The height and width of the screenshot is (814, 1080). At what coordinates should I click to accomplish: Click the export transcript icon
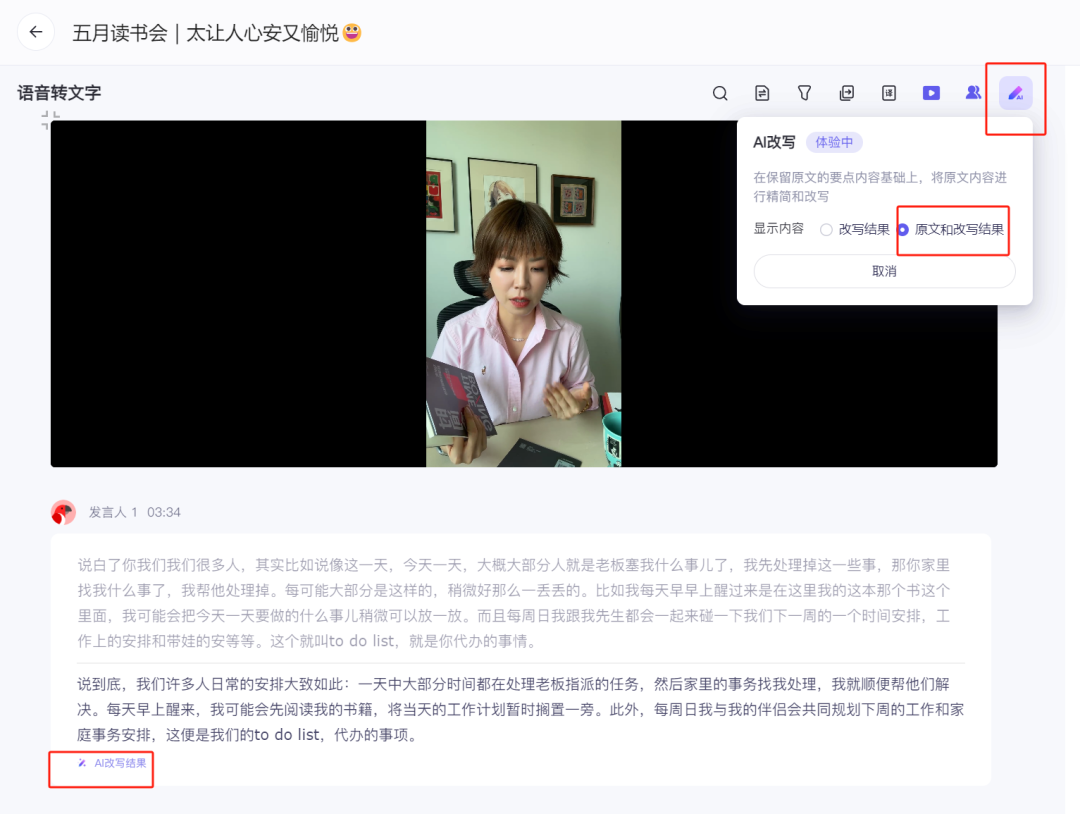tap(847, 93)
